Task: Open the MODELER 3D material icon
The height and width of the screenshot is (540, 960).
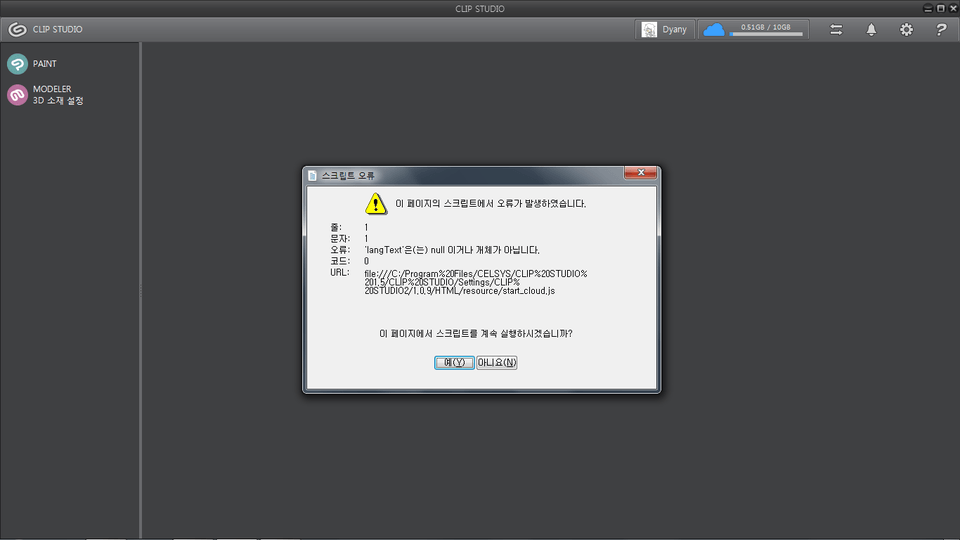Action: click(x=17, y=95)
